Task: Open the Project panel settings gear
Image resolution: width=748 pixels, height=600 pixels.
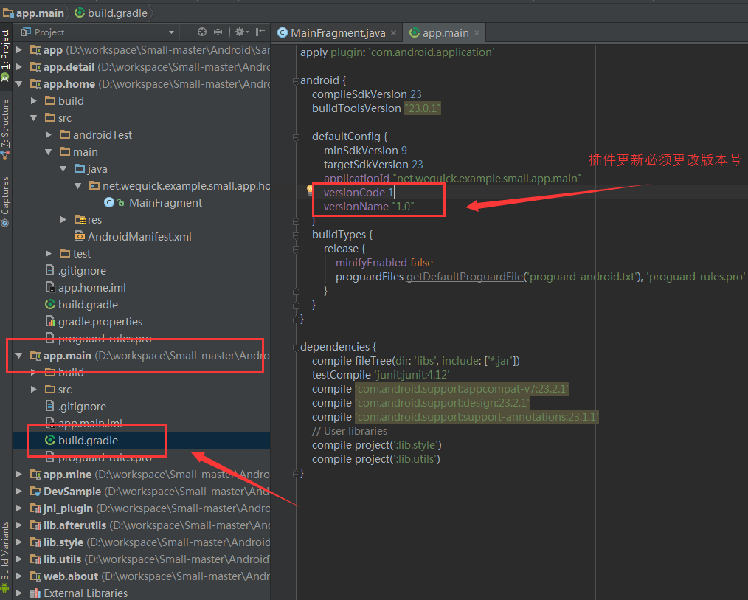Action: pyautogui.click(x=239, y=32)
